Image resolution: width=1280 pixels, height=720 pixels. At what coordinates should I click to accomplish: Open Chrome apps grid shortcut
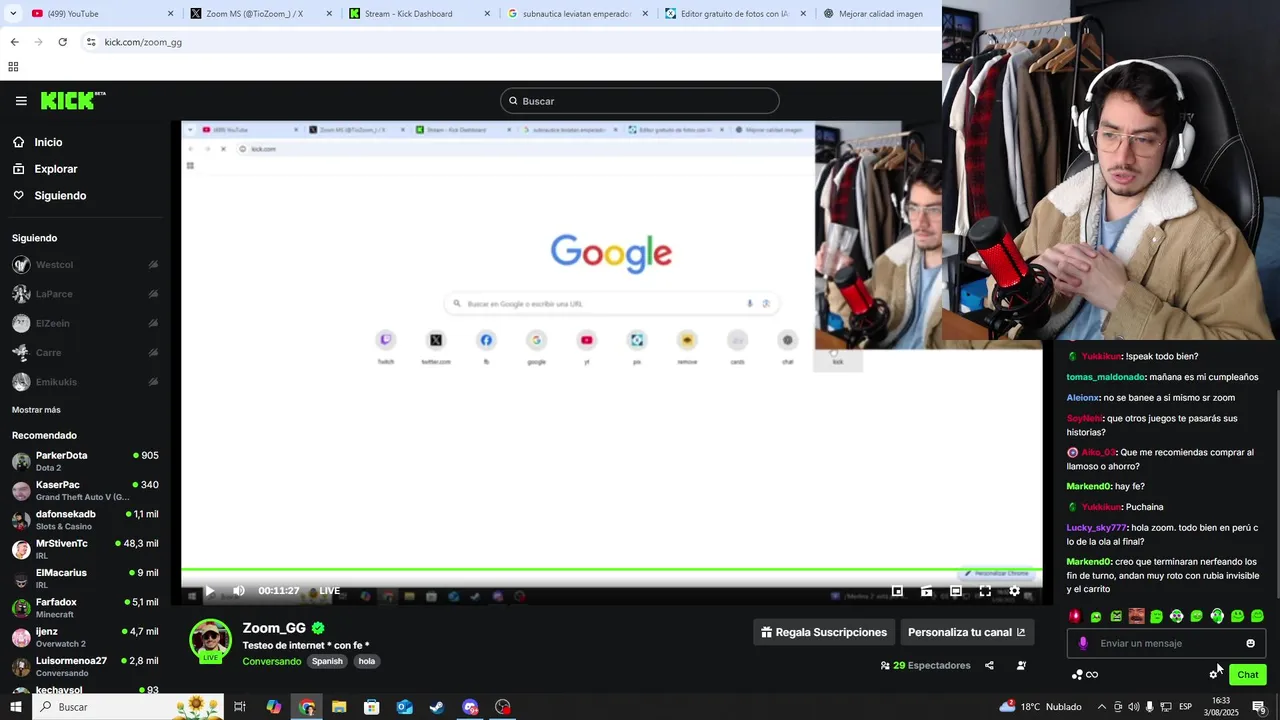click(13, 67)
